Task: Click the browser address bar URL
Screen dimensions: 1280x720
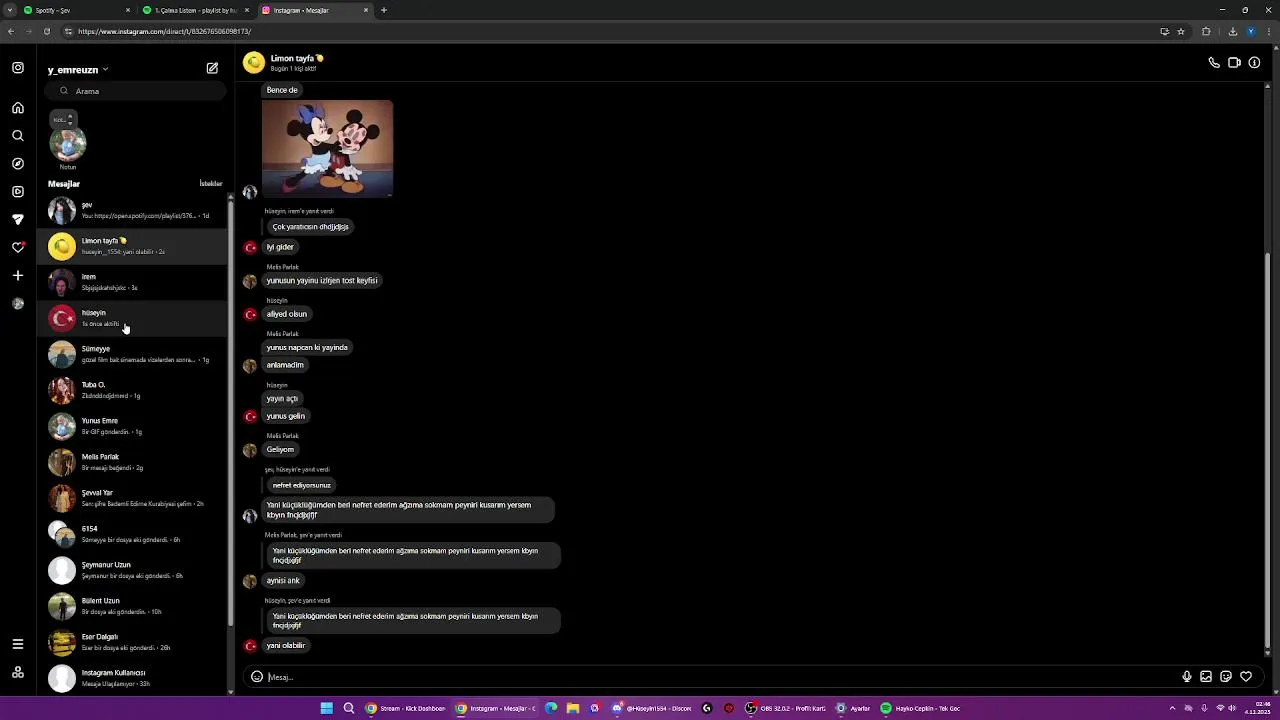Action: click(x=164, y=31)
